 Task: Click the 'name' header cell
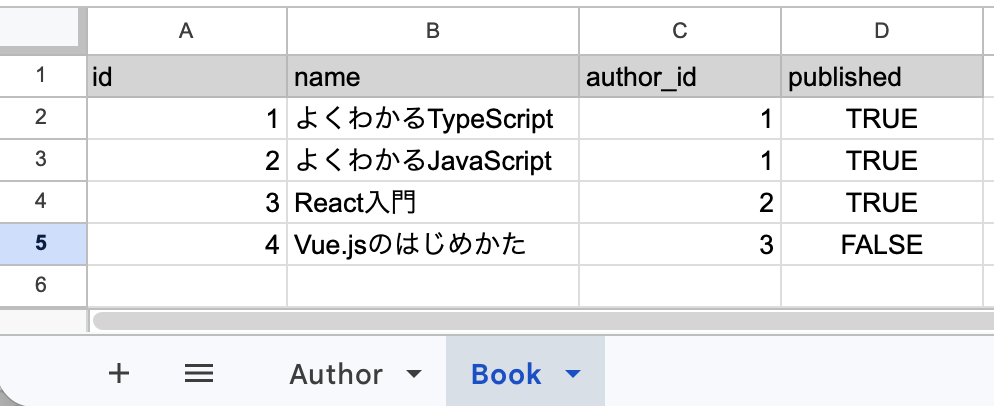(x=433, y=76)
